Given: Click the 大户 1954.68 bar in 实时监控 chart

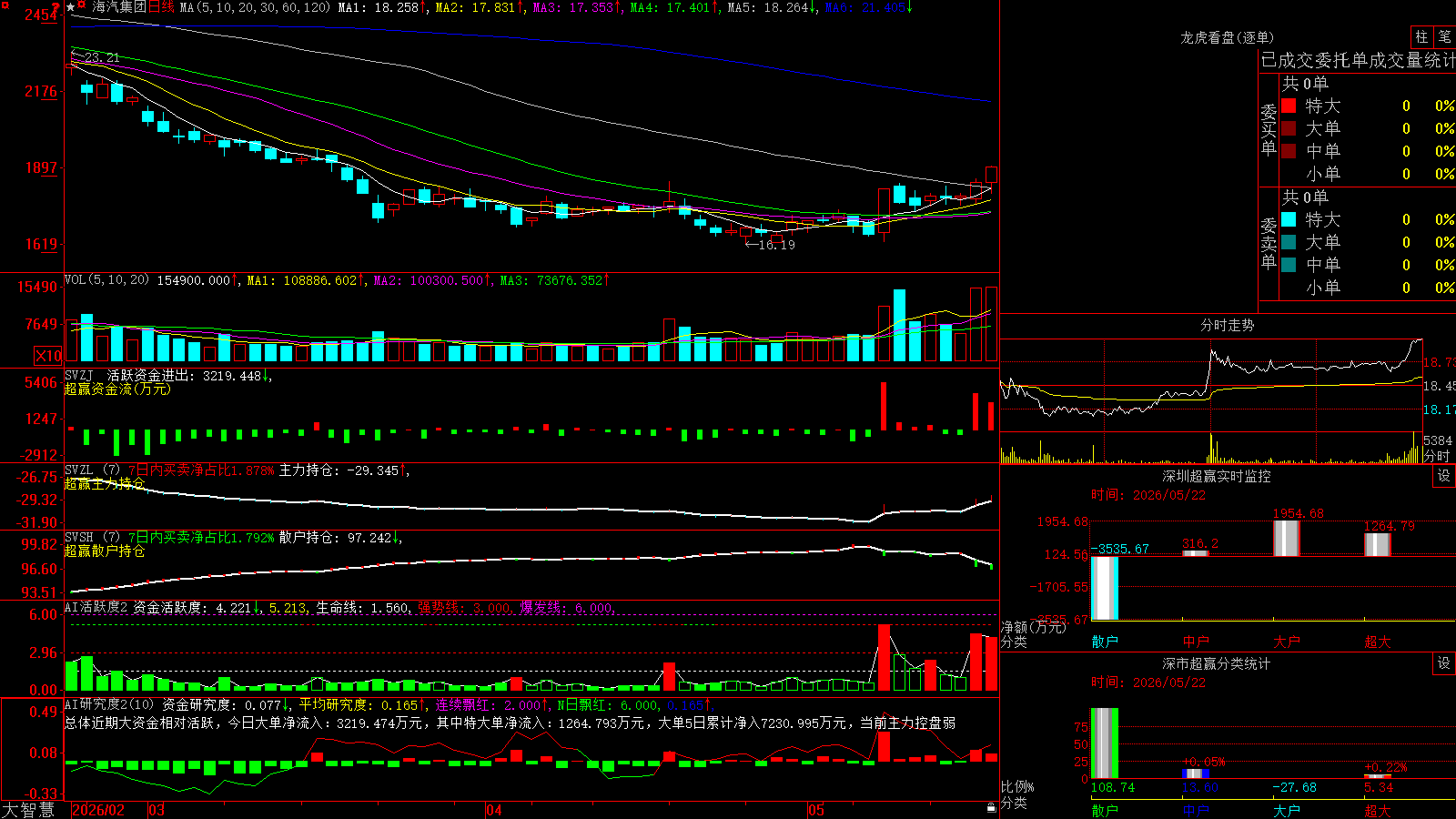Looking at the screenshot, I should pos(1287,538).
